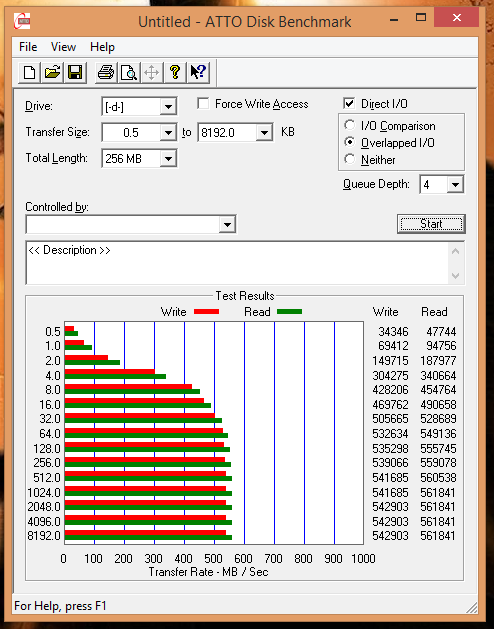The height and width of the screenshot is (629, 494).
Task: Click the context help arrow-question icon
Action: pyautogui.click(x=198, y=73)
